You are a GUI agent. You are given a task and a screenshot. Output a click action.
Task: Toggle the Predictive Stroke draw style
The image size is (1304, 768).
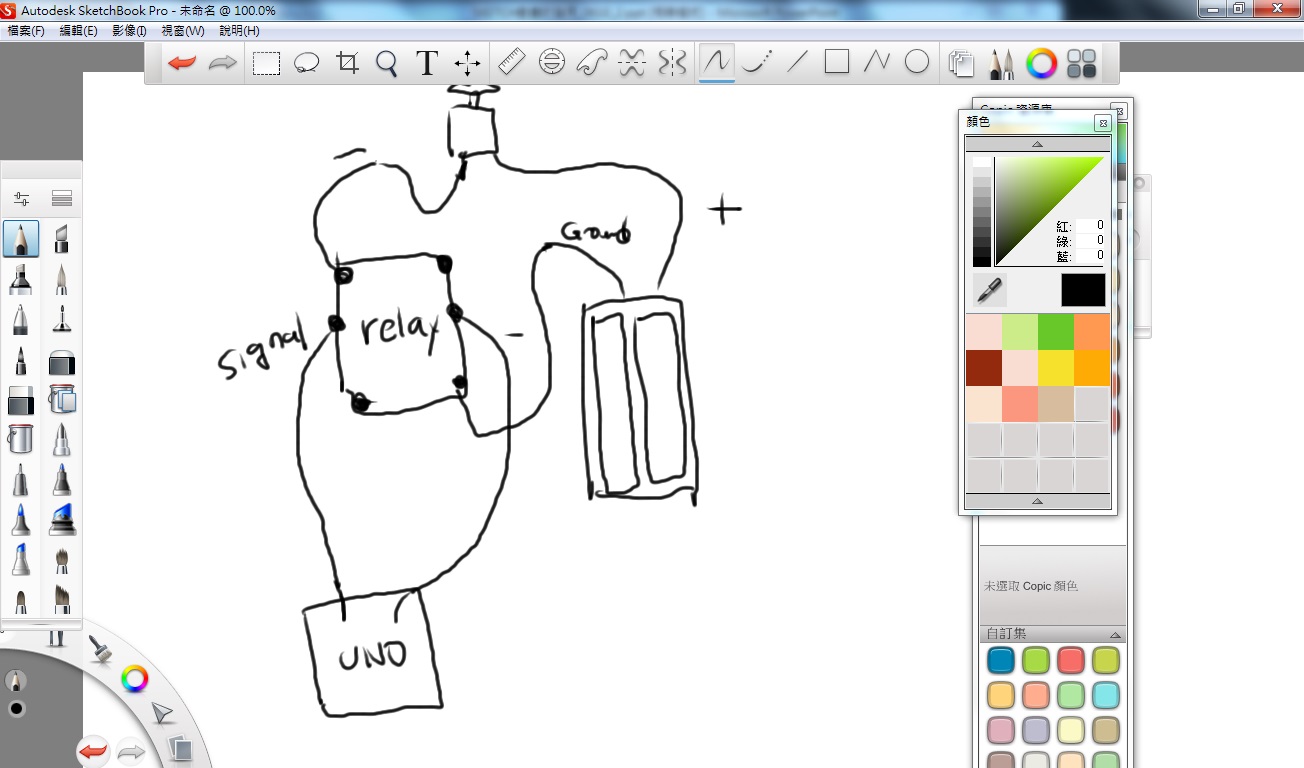757,63
